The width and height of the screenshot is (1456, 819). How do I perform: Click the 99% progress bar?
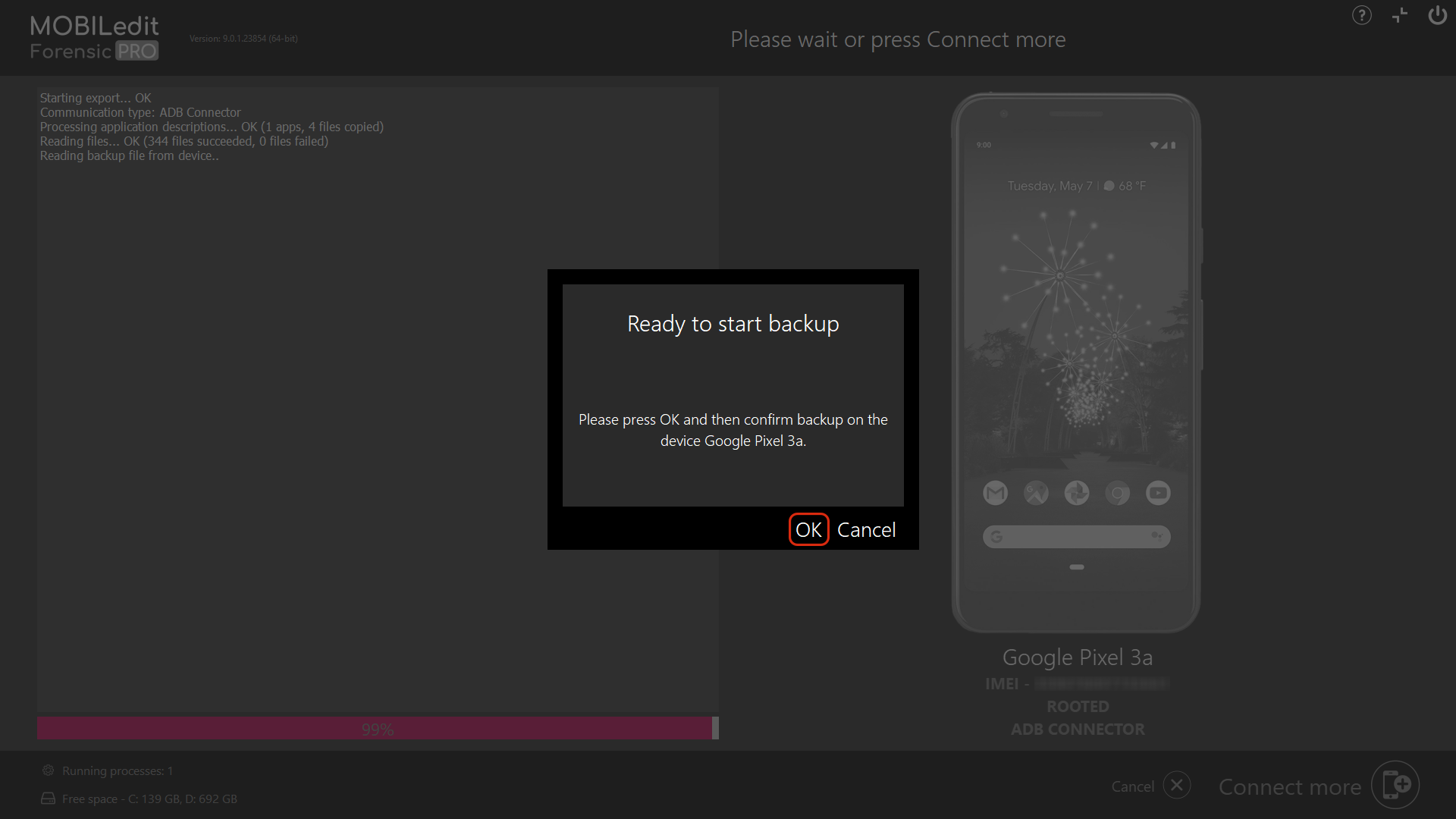click(377, 729)
